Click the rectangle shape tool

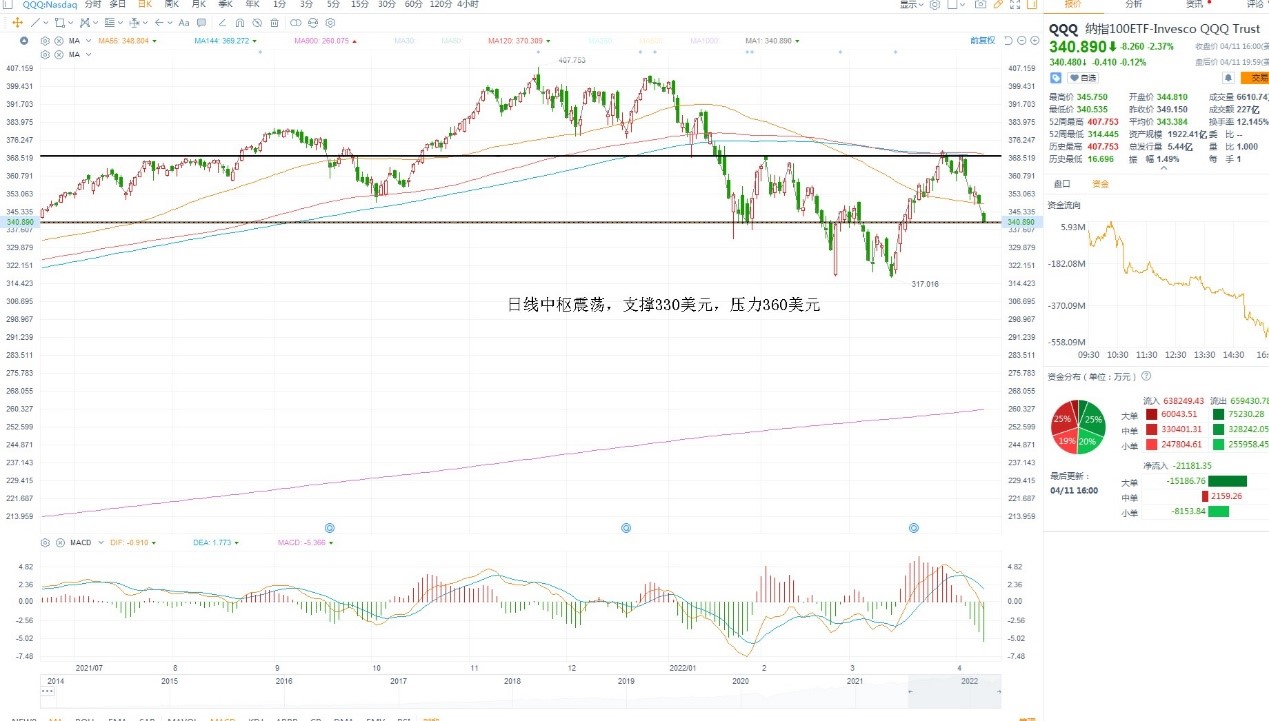(59, 23)
